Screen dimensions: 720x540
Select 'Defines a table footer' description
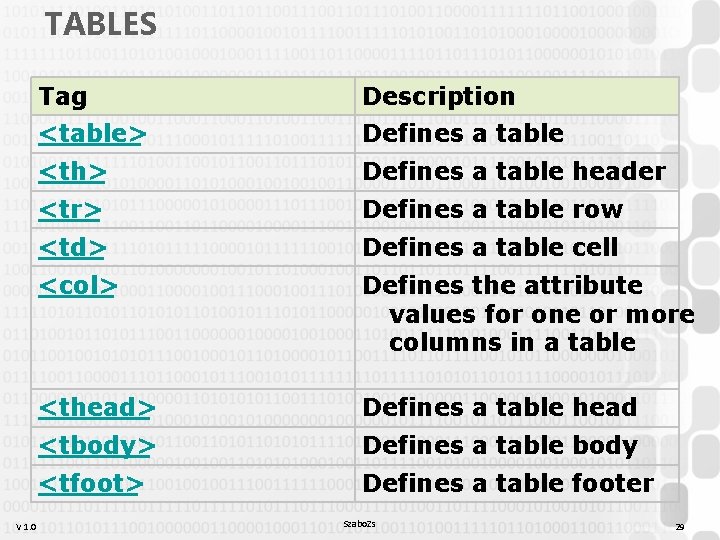tap(507, 484)
